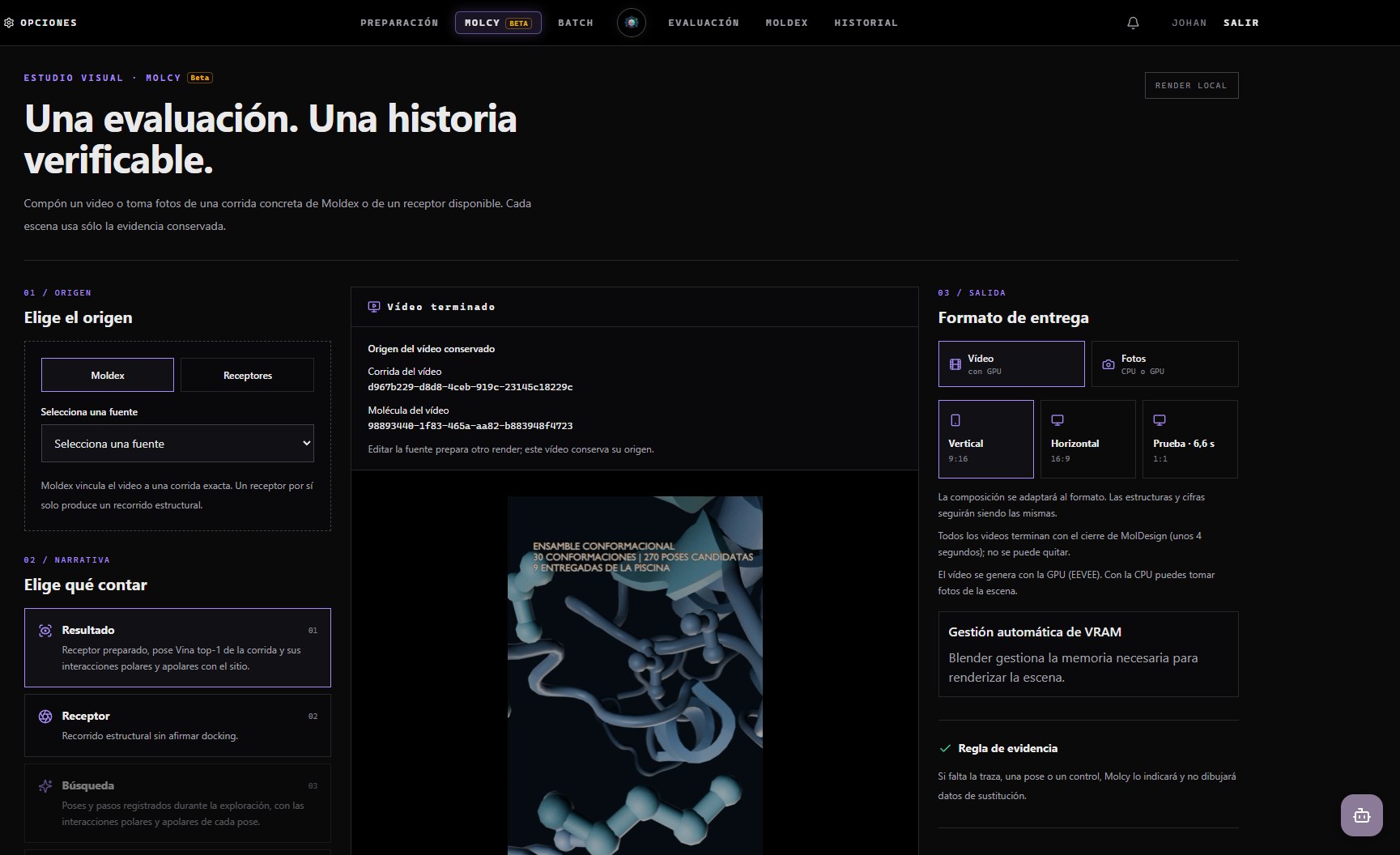
Task: Click the Origen del vídeo conservado label
Action: point(432,349)
